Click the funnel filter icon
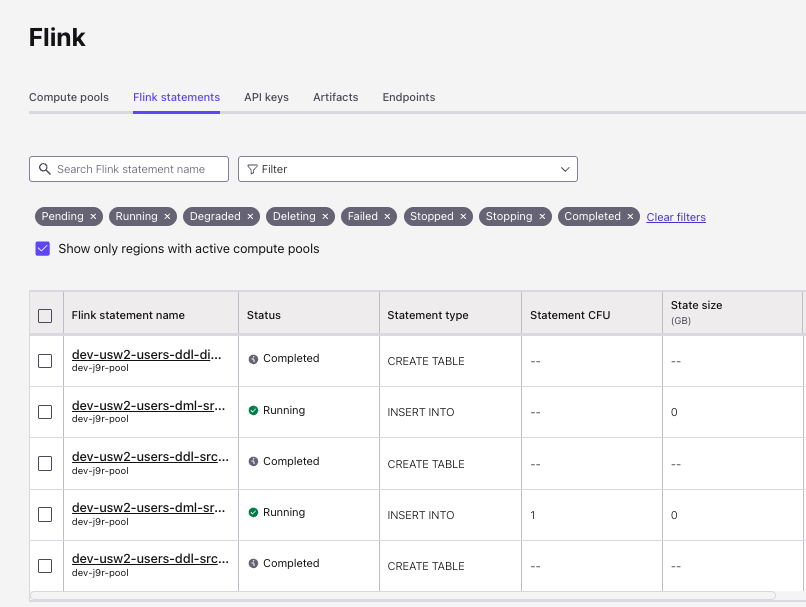 [252, 169]
